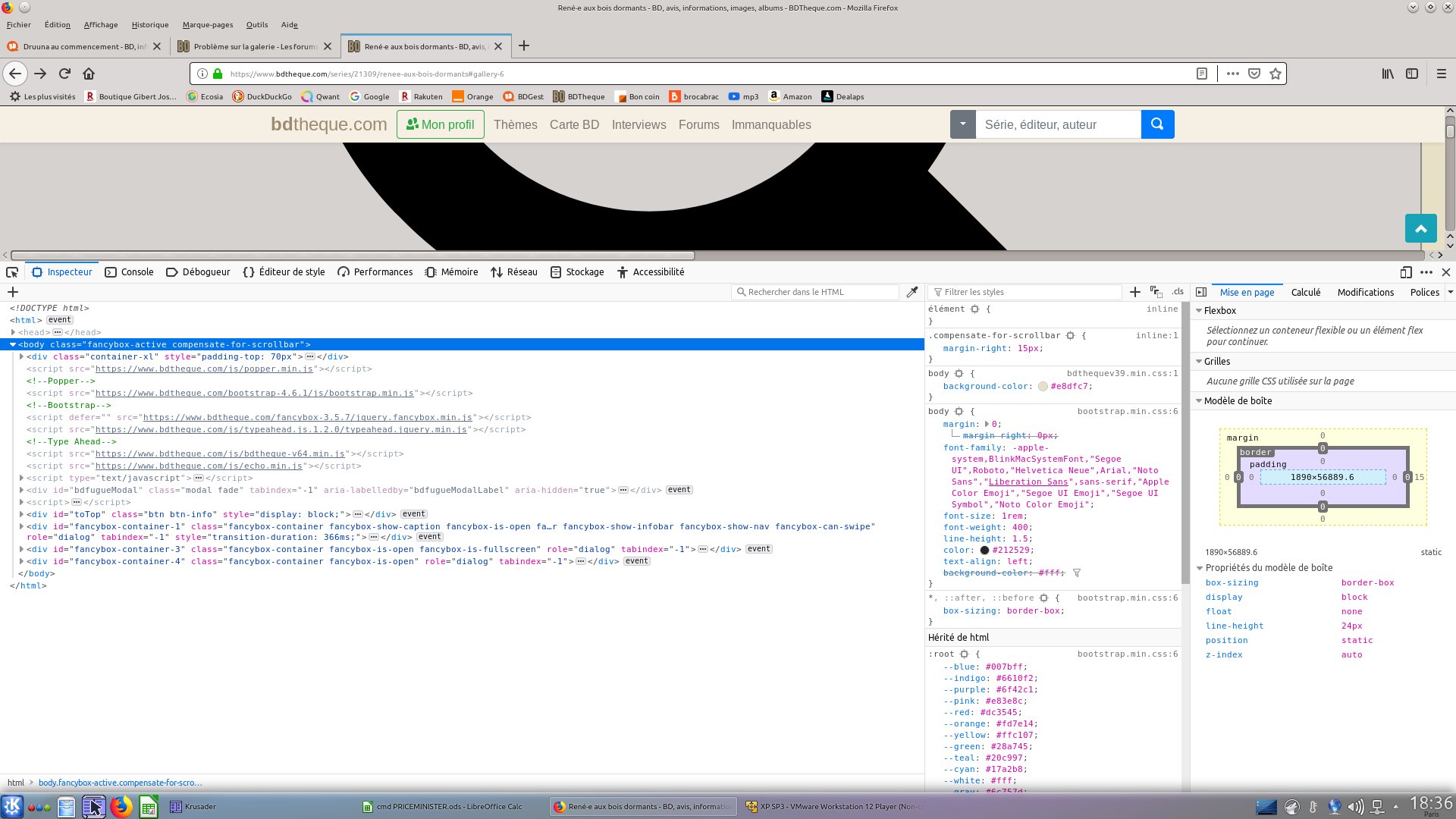Close the developer tools panel

coord(1446,272)
